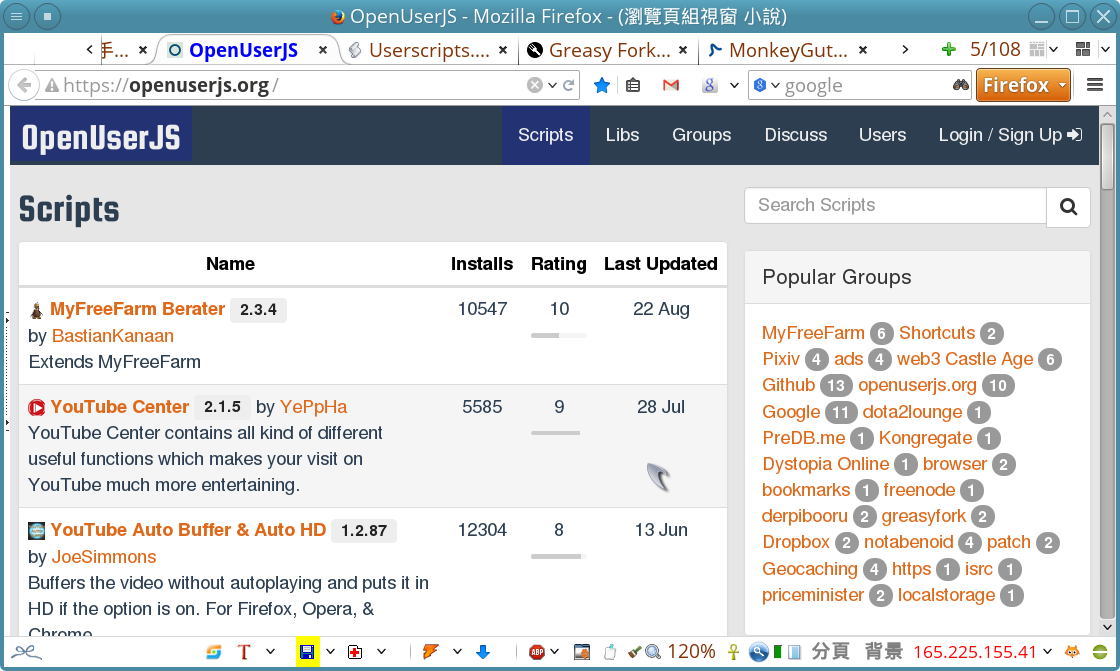The image size is (1120, 671).
Task: Open the MyFreeFarm Berater script link
Action: (x=137, y=309)
